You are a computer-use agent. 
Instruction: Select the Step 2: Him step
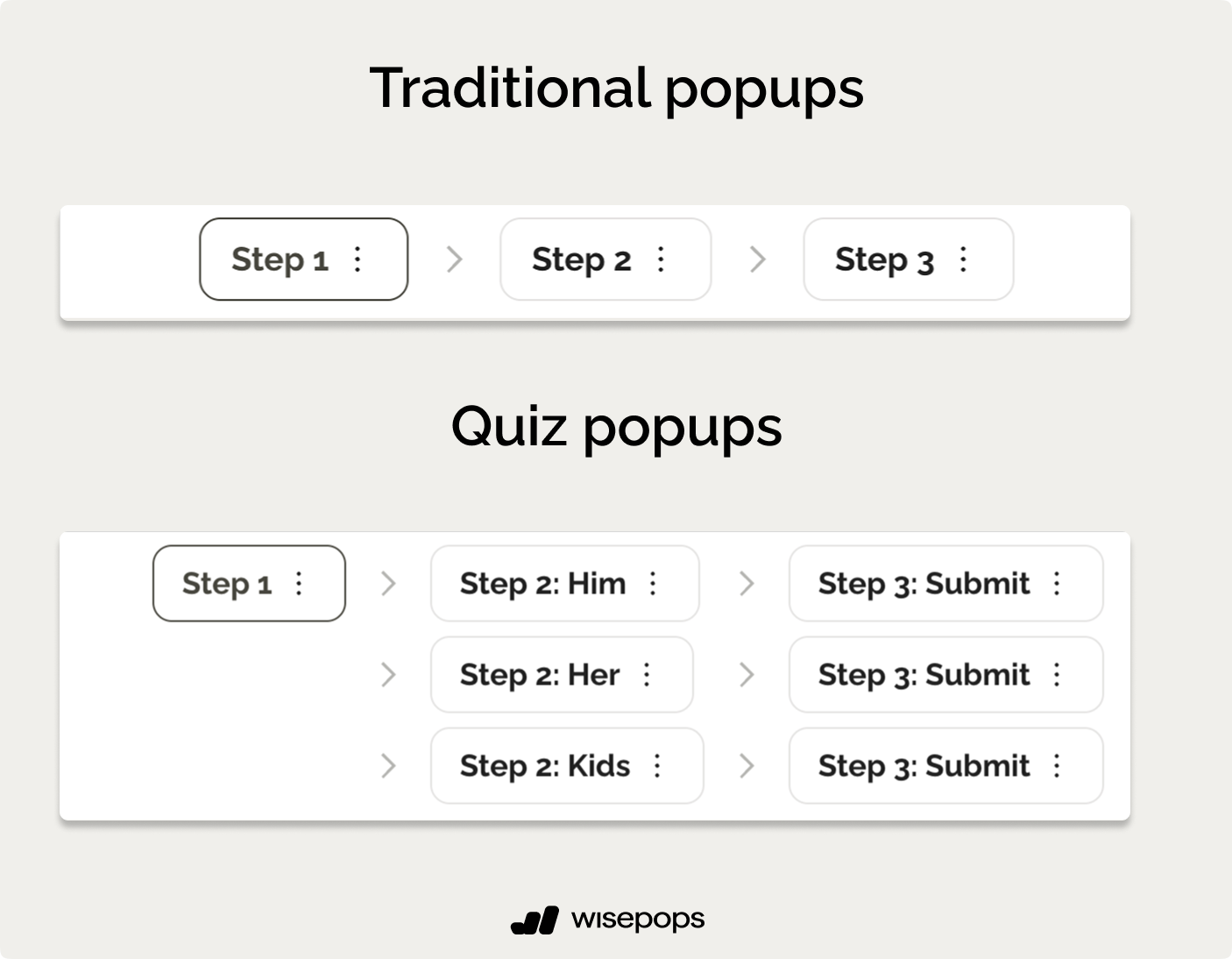(543, 584)
